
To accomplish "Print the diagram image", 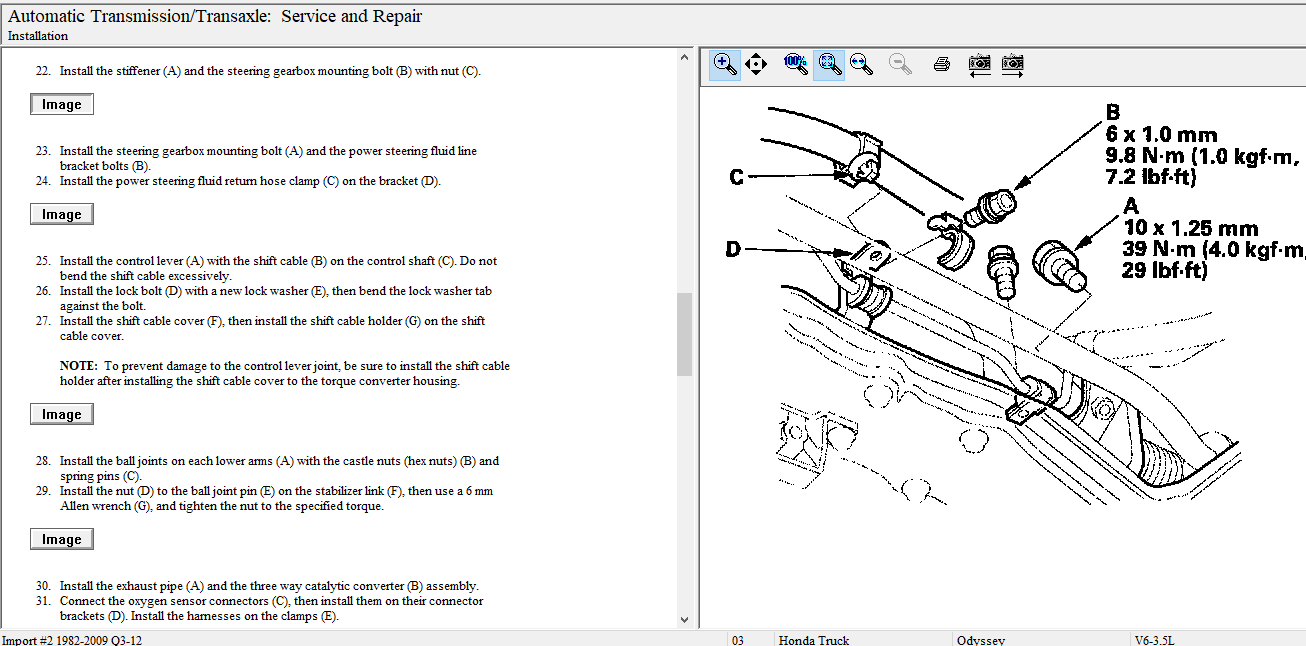I will [941, 65].
